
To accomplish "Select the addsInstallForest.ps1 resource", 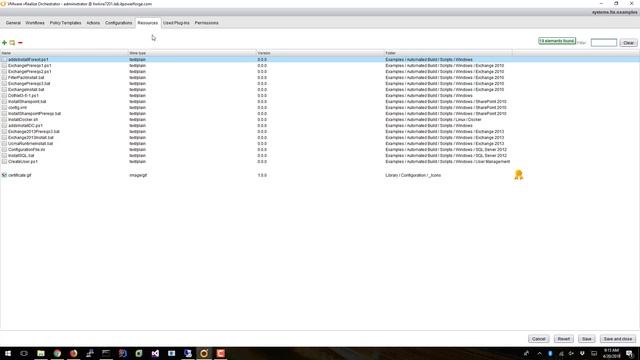I will (28, 60).
